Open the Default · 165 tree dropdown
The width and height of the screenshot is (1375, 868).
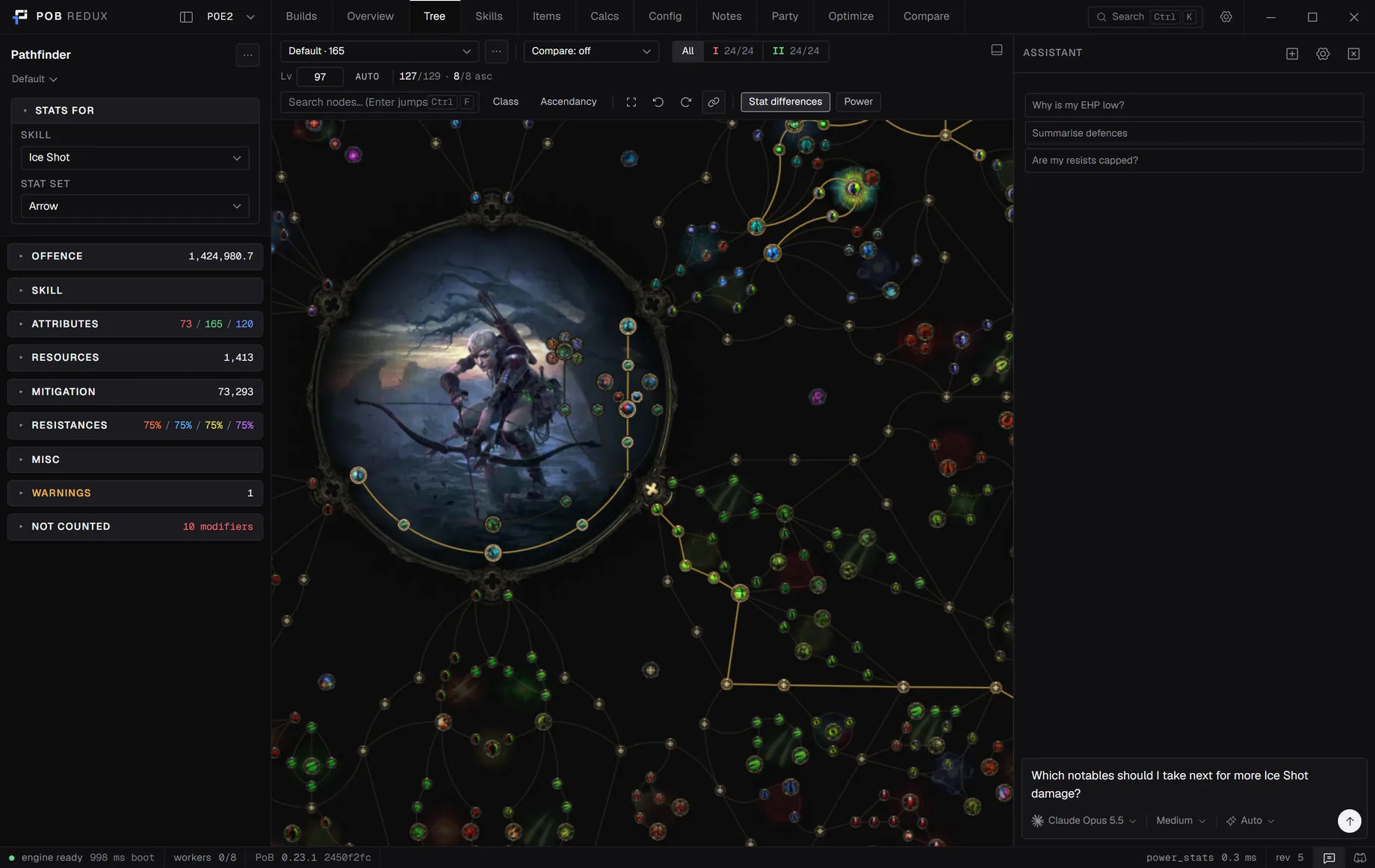point(380,51)
